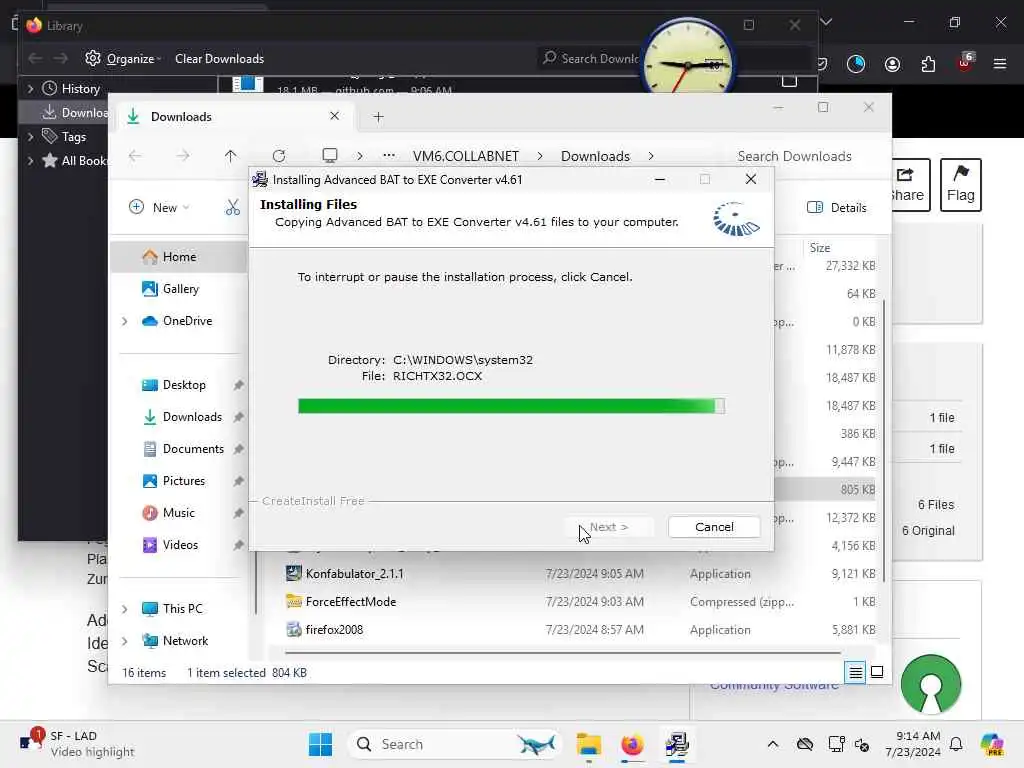Open Organize menu in Firefox Library
Image resolution: width=1024 pixels, height=768 pixels.
click(x=123, y=59)
